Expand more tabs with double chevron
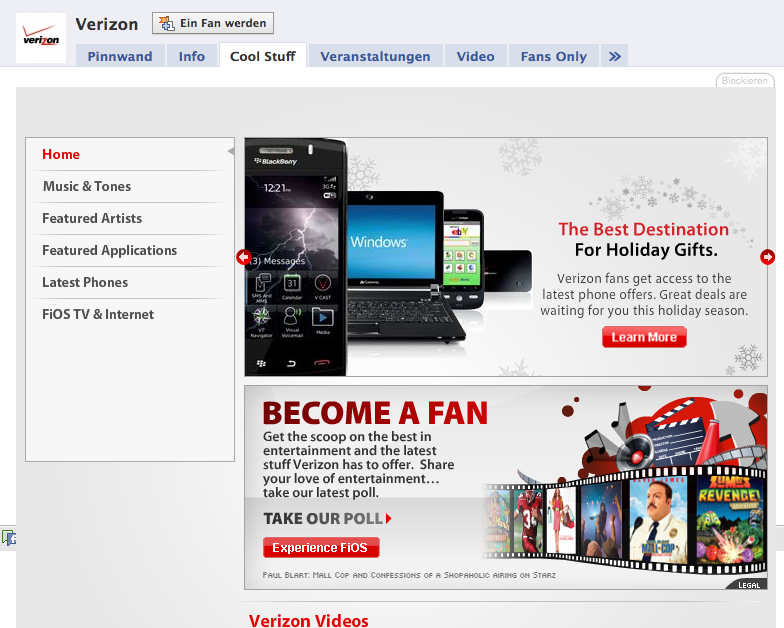 614,56
